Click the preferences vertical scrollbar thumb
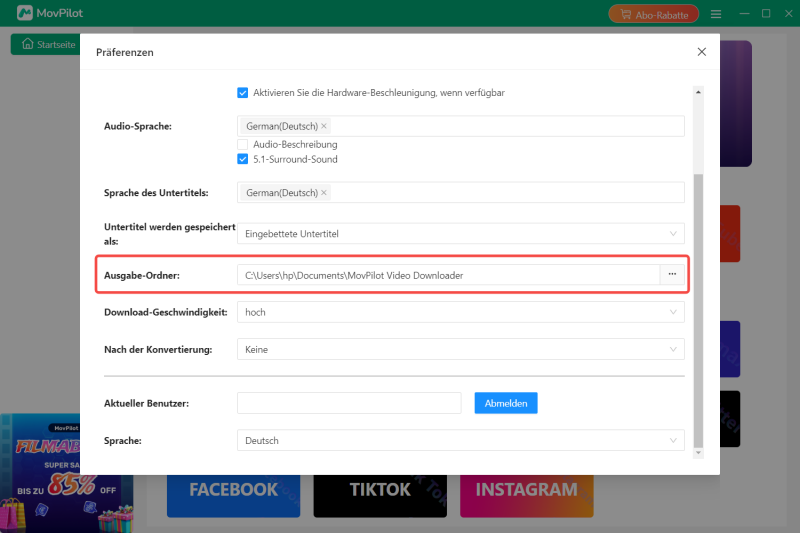 pyautogui.click(x=698, y=310)
